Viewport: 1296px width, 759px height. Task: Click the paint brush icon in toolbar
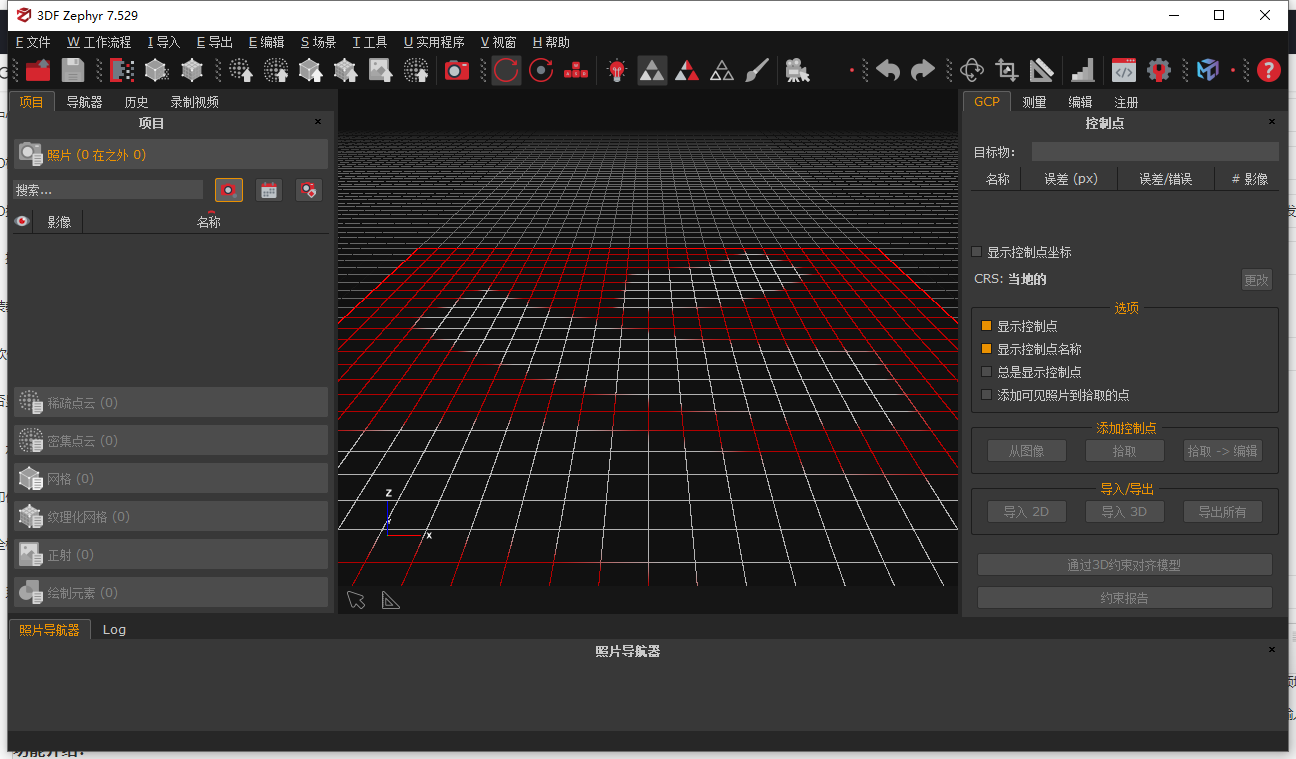(x=757, y=70)
